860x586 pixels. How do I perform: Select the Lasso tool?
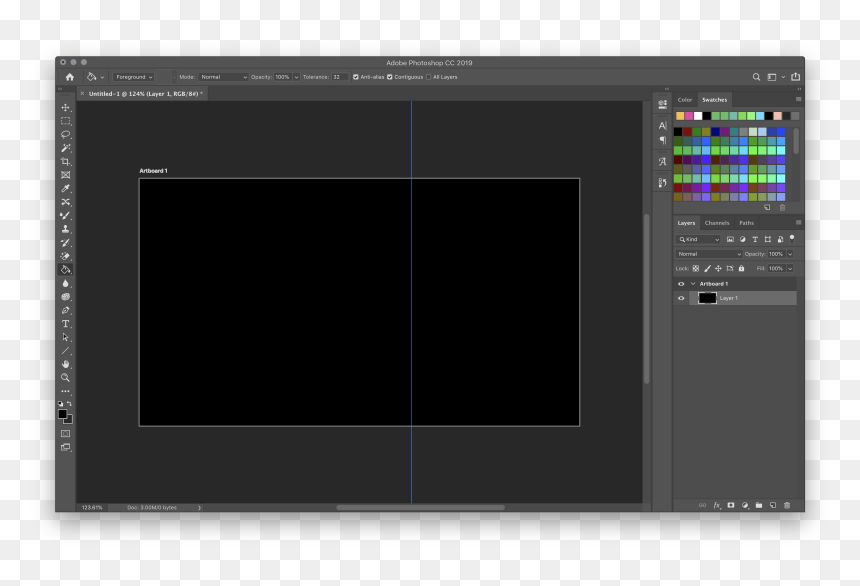(65, 134)
